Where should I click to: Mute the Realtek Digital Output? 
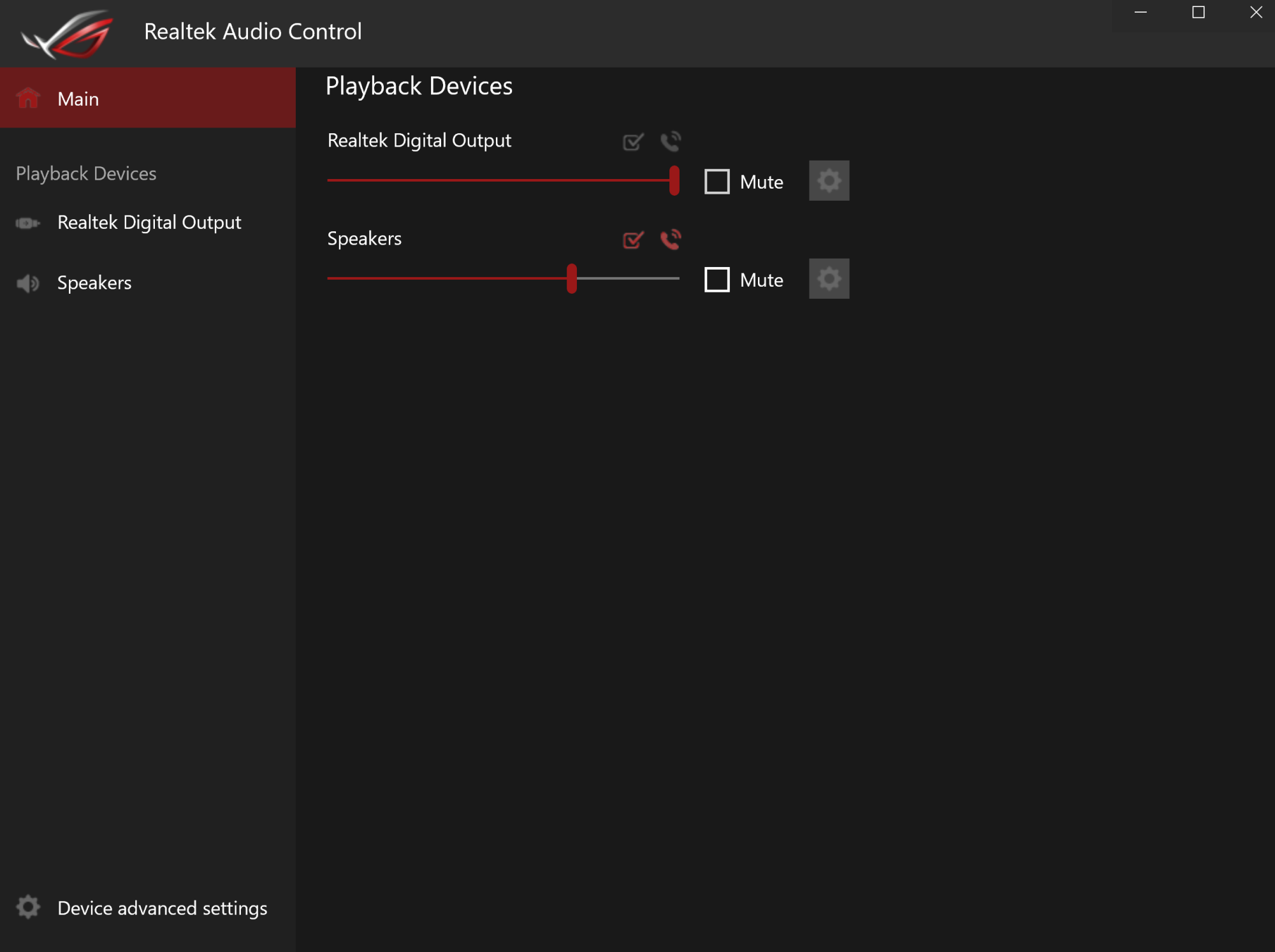point(717,182)
